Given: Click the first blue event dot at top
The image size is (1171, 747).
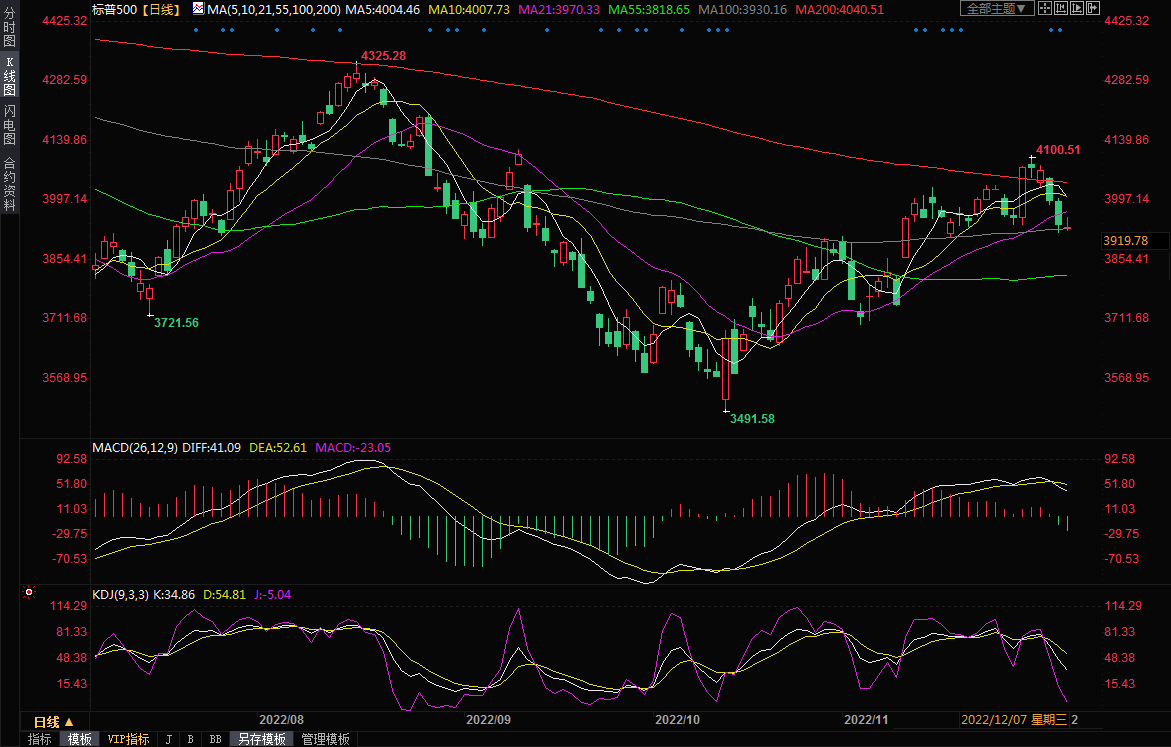Looking at the screenshot, I should pos(195,29).
